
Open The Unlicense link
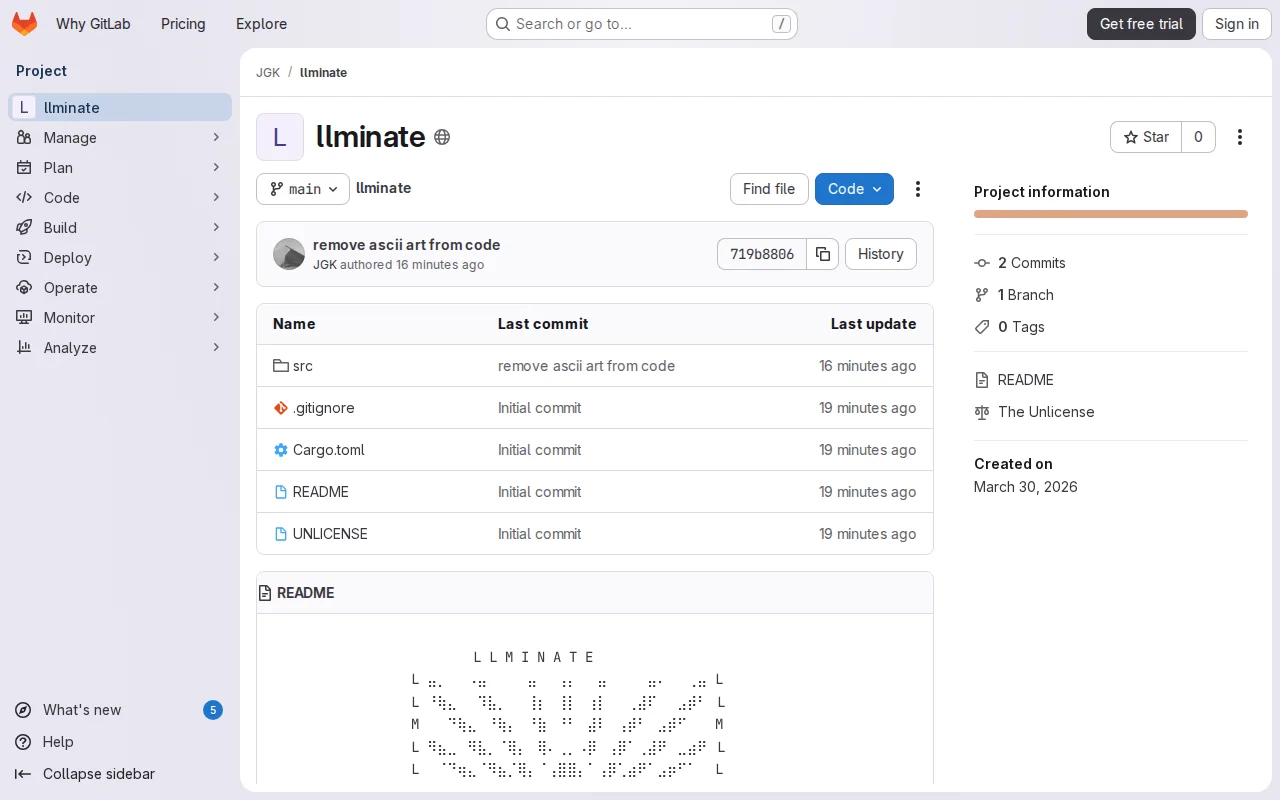(1046, 412)
